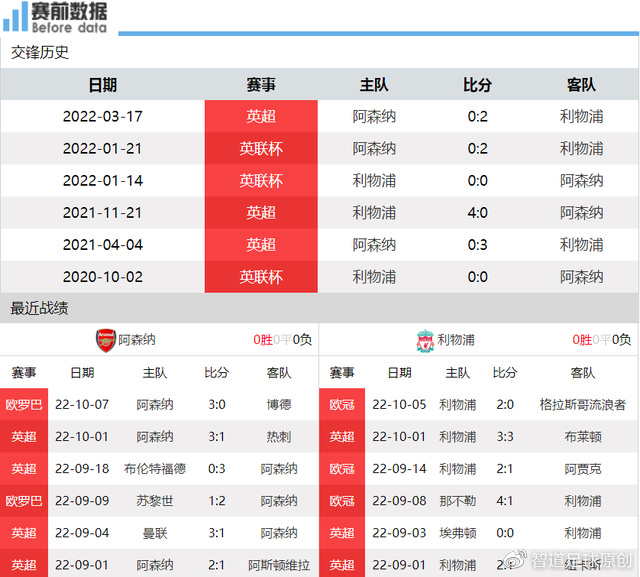
Task: Click the 英联杯 cell for 2020-10-02
Action: point(261,277)
